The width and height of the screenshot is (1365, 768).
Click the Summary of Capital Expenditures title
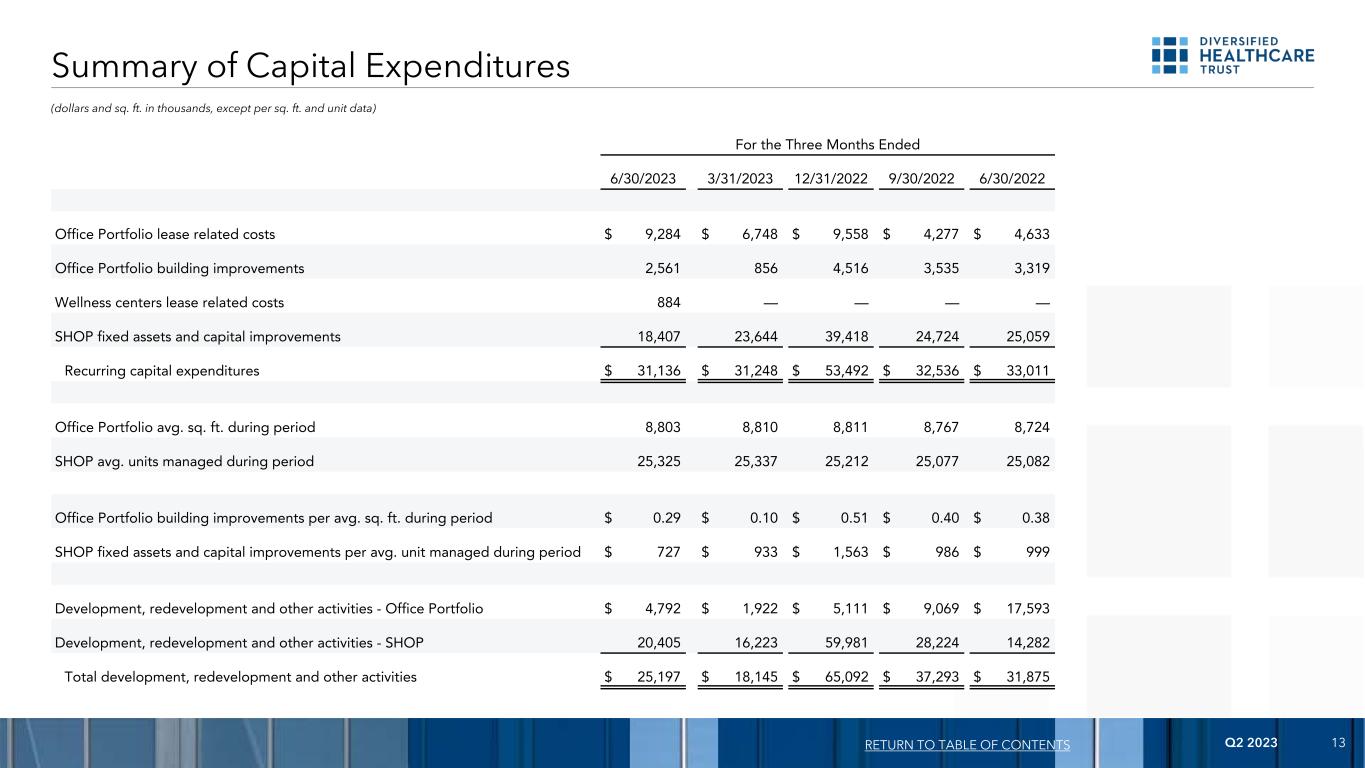(312, 66)
